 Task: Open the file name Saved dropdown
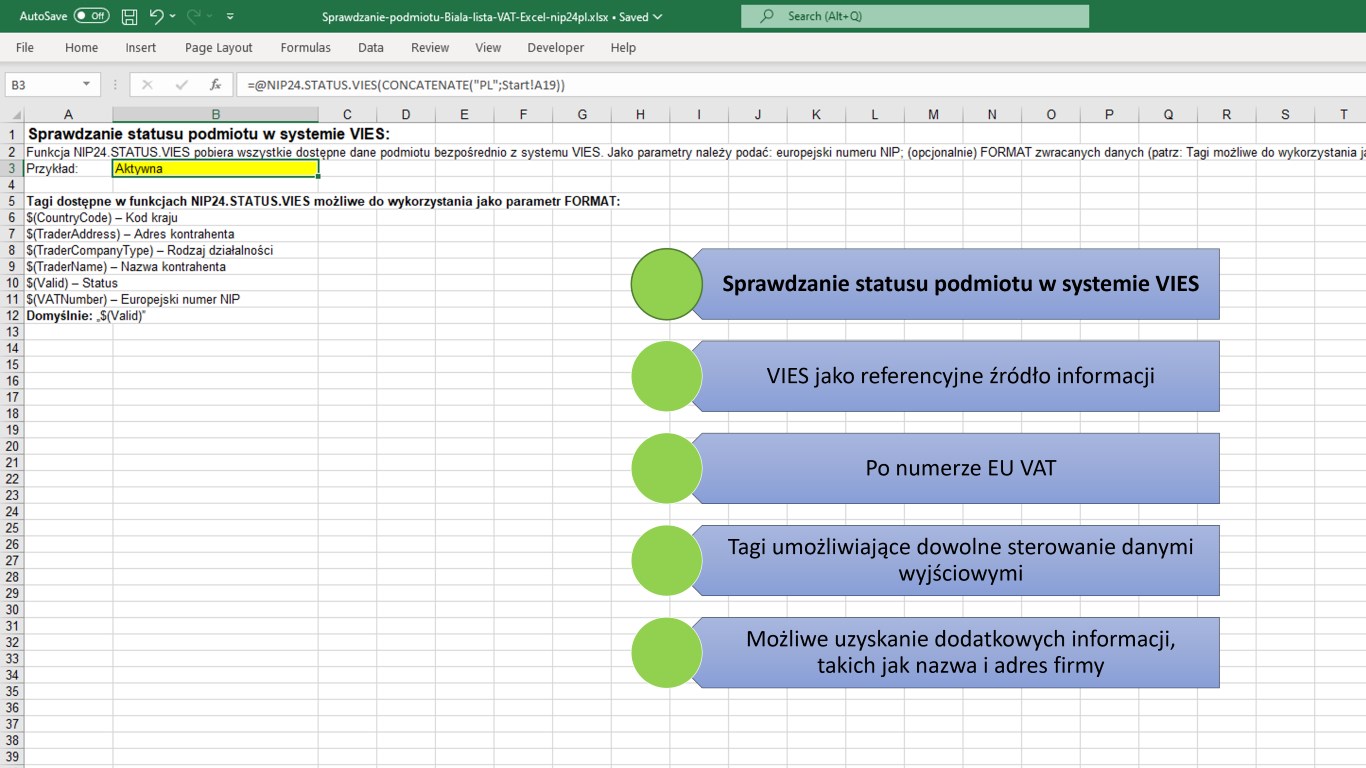pos(656,17)
